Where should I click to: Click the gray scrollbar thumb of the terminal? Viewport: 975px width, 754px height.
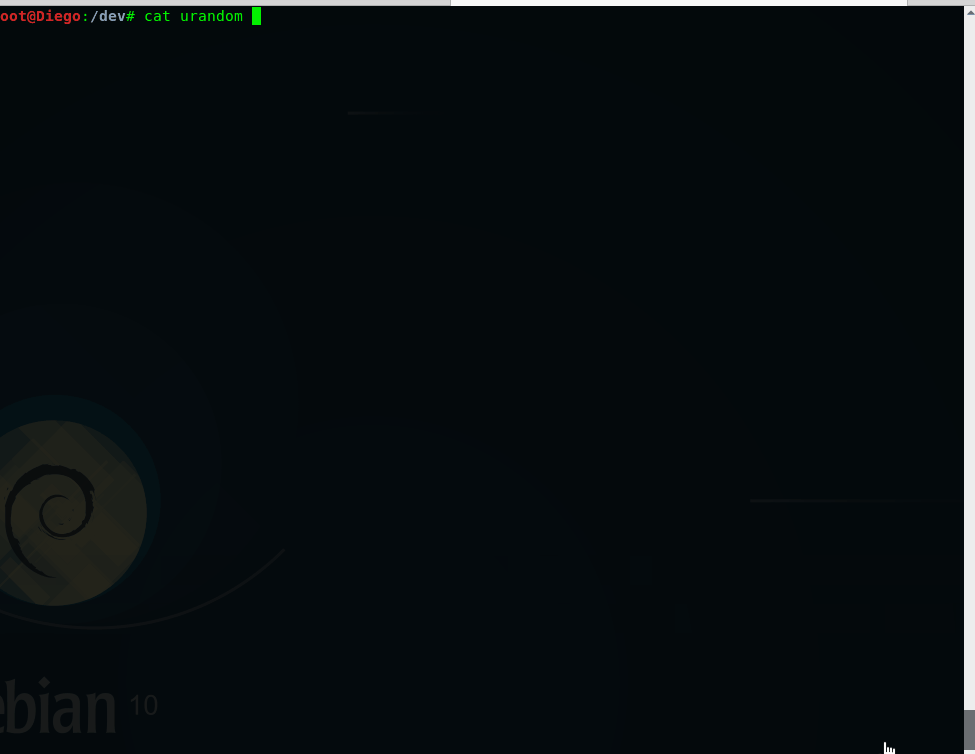[x=969, y=732]
